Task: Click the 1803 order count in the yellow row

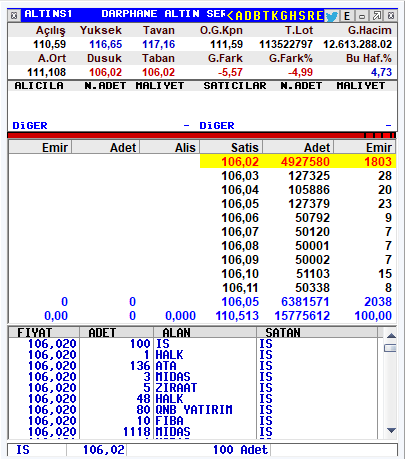Action: (378, 162)
